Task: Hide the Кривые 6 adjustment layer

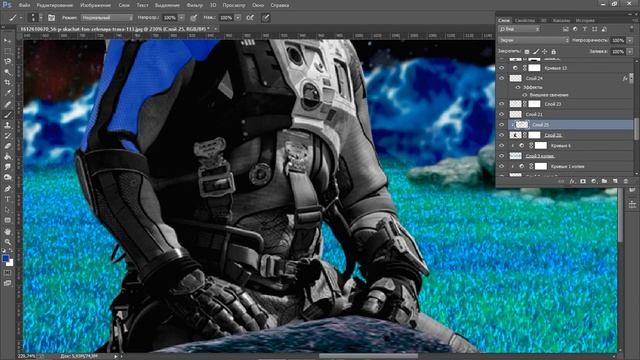Action: 502,145
